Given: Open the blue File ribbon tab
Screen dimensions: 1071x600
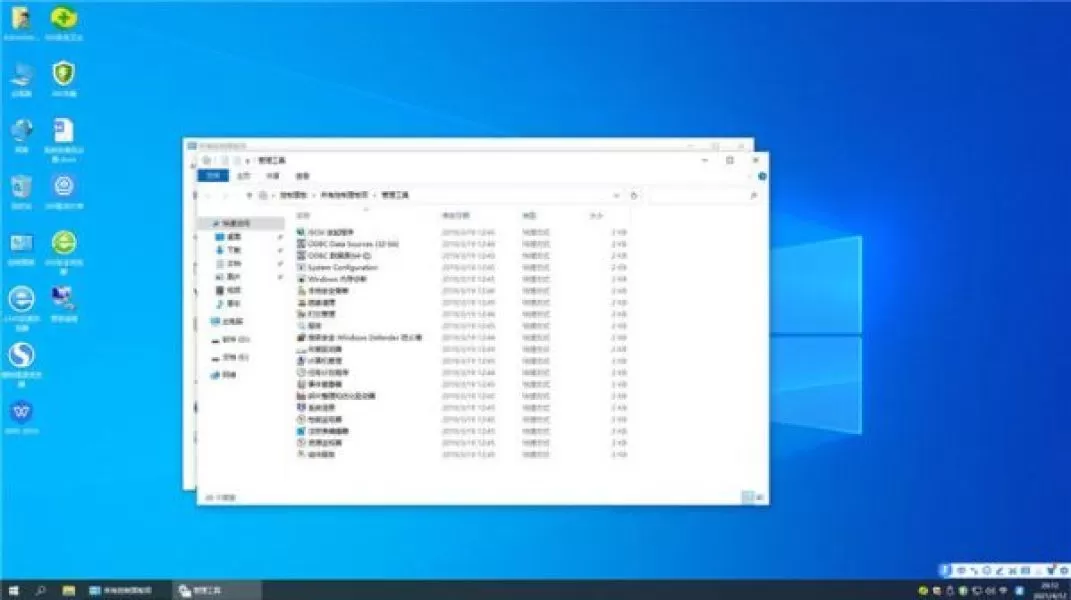Looking at the screenshot, I should 213,176.
